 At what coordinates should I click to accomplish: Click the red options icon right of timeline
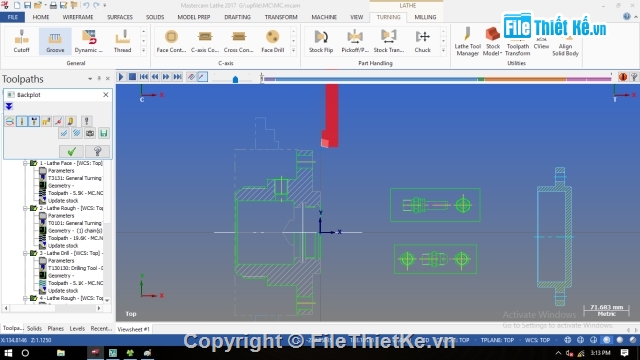point(623,77)
